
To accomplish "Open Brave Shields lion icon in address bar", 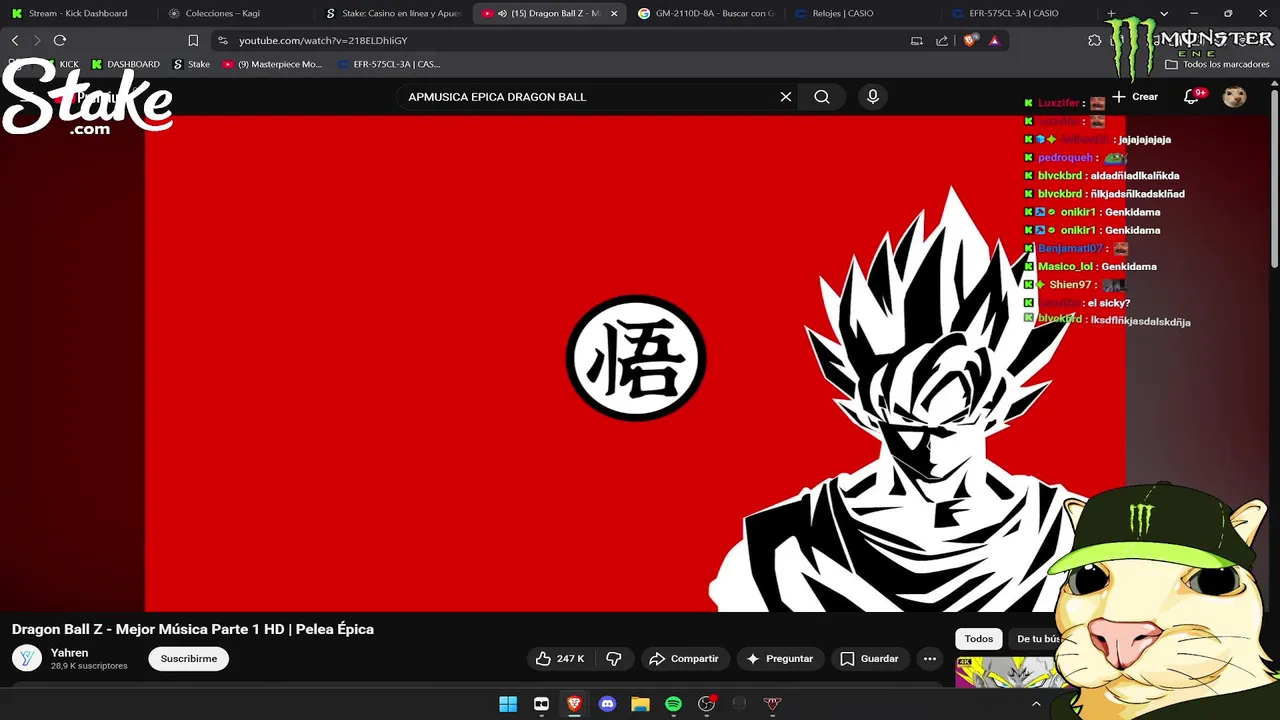I will (x=970, y=40).
